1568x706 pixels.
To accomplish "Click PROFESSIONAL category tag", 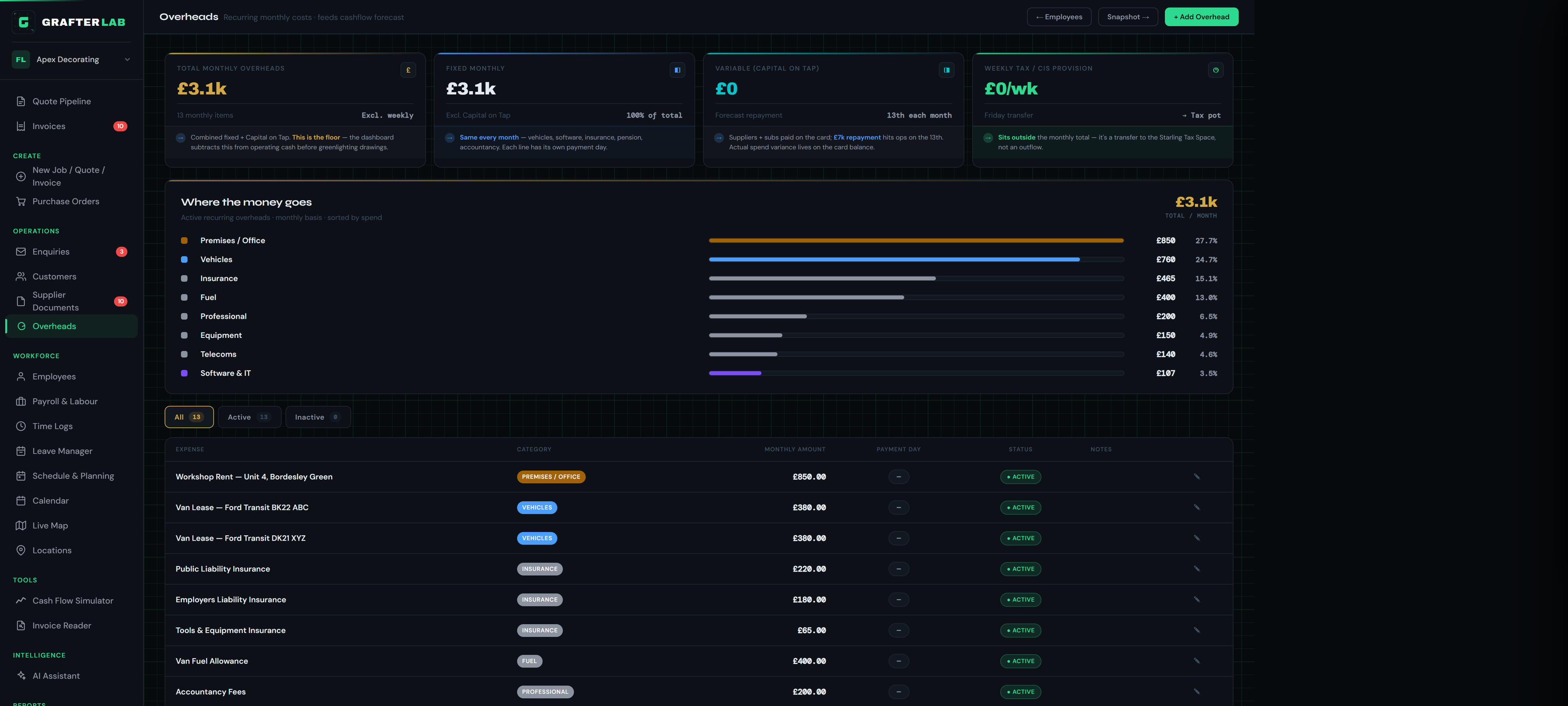I will [545, 692].
